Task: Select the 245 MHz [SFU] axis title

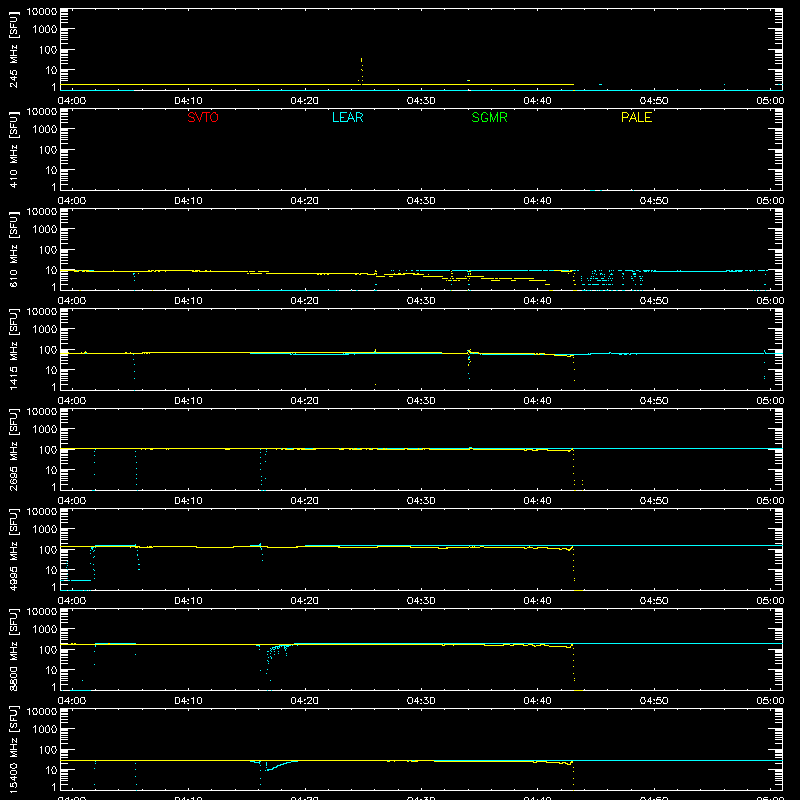Action: click(x=13, y=50)
